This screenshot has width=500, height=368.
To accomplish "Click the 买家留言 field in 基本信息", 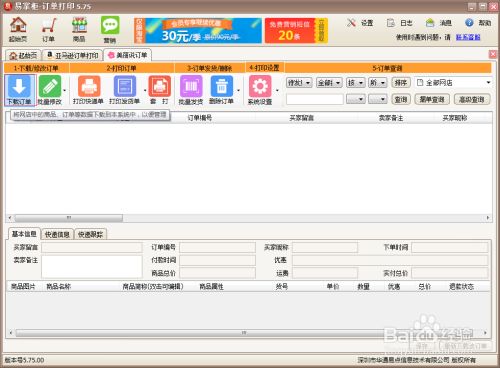I will pos(92,247).
